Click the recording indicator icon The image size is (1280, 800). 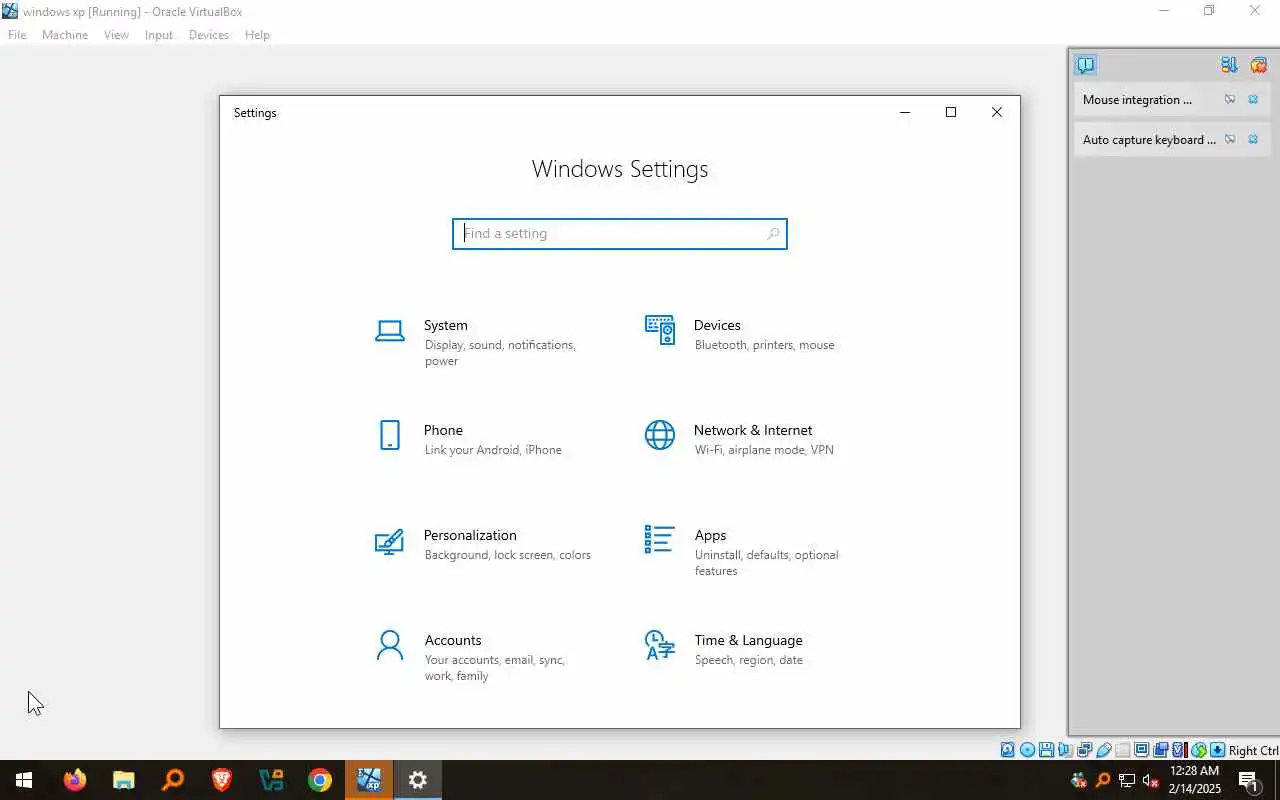[1161, 750]
